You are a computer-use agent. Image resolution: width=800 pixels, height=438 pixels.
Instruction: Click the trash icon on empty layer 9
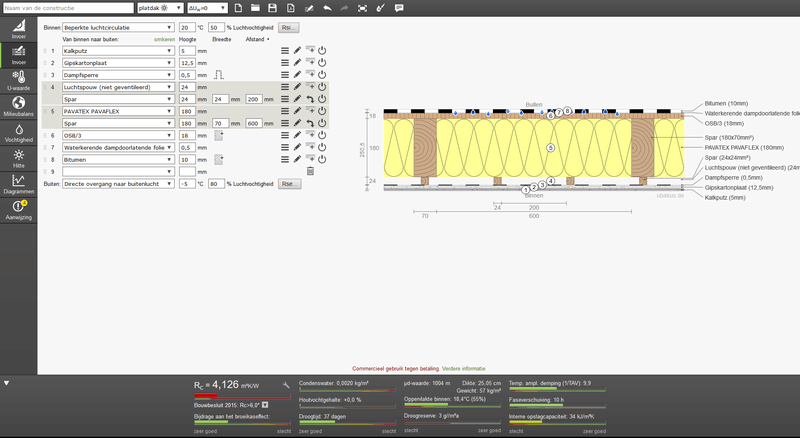pyautogui.click(x=310, y=172)
